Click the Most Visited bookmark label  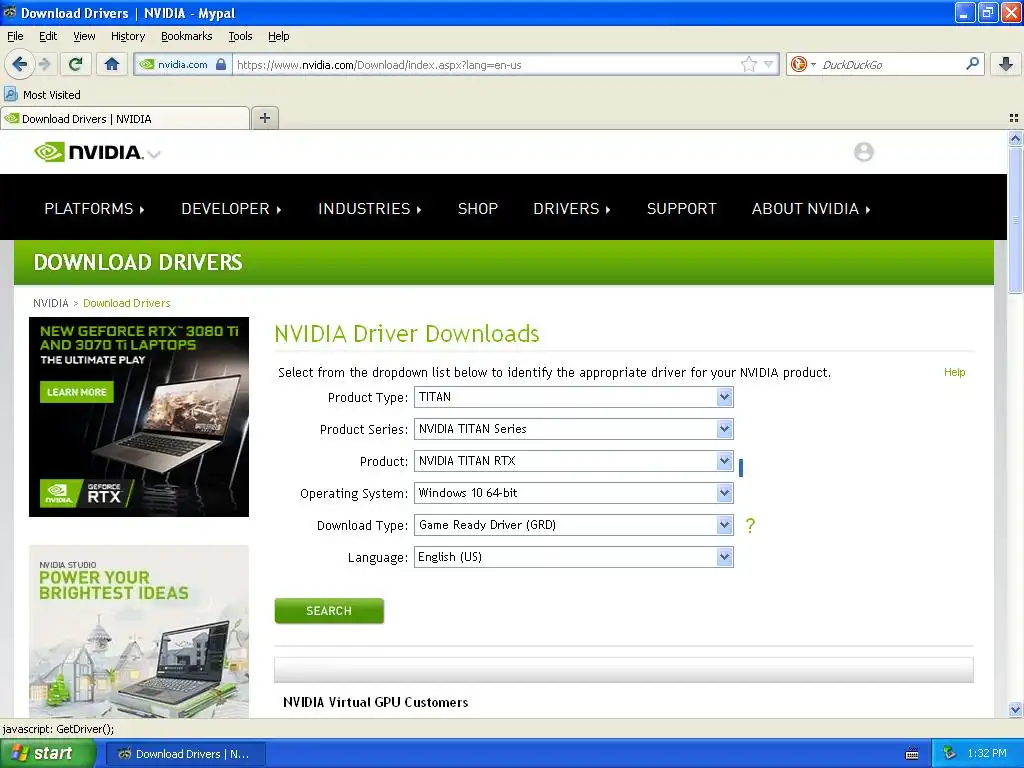pos(52,95)
